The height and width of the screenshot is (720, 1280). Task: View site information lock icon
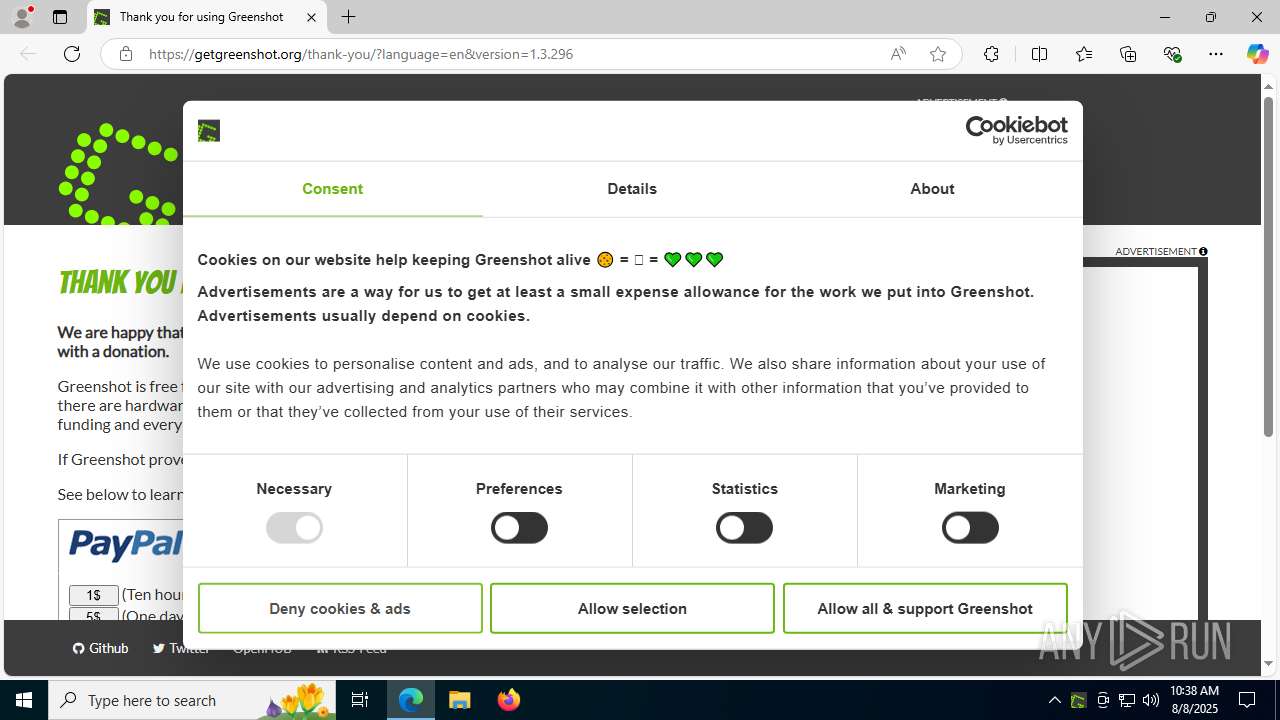pos(126,54)
